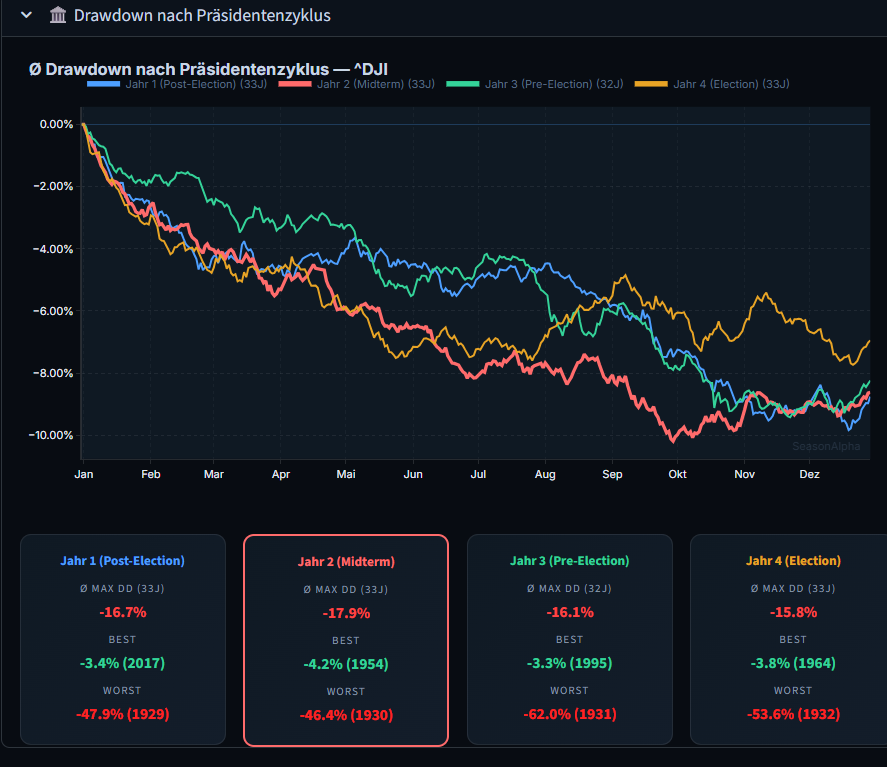Click the -16.1% max drawdown value

pyautogui.click(x=570, y=612)
